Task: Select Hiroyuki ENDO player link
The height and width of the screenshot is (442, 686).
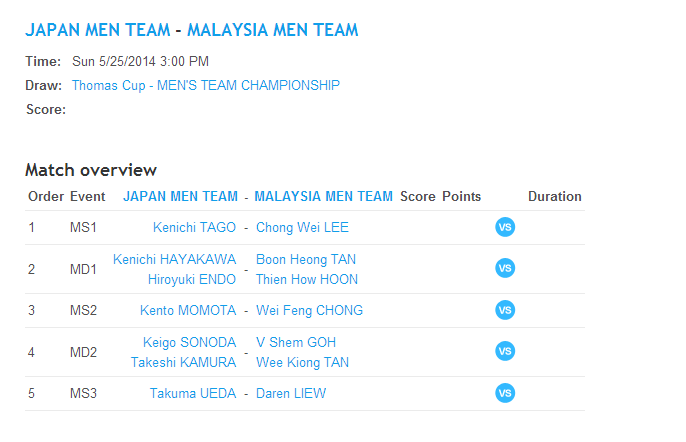Action: click(x=192, y=279)
